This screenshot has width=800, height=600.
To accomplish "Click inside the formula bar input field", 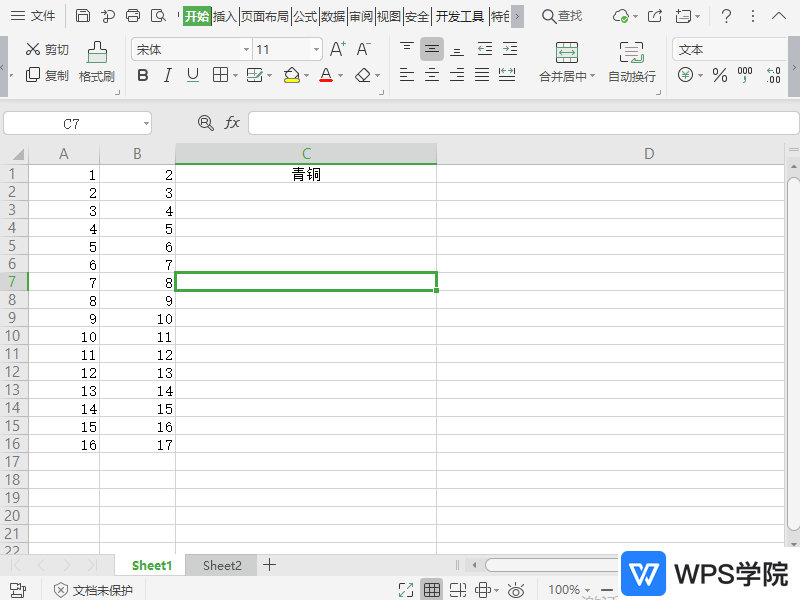I will tap(520, 123).
